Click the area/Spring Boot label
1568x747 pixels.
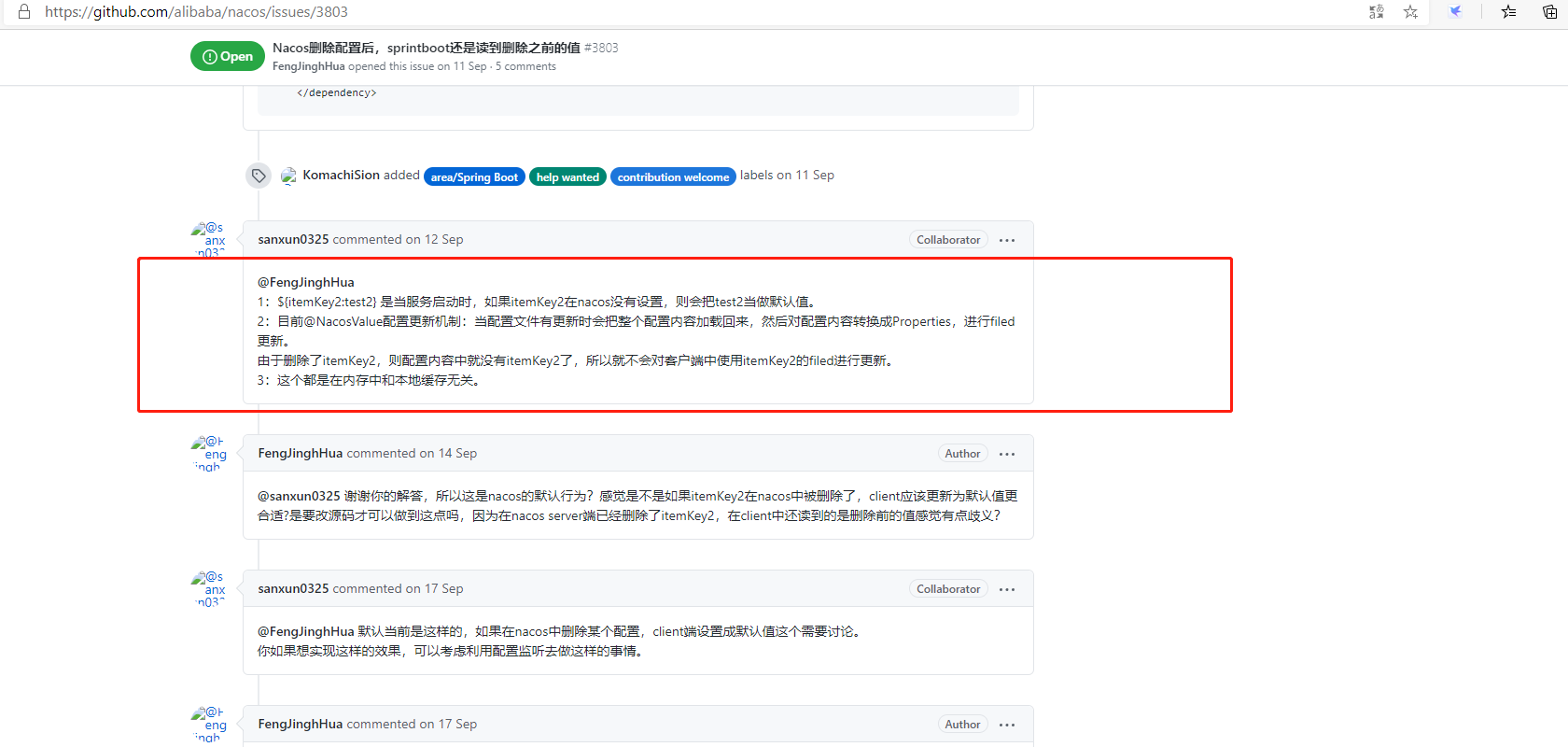[474, 176]
